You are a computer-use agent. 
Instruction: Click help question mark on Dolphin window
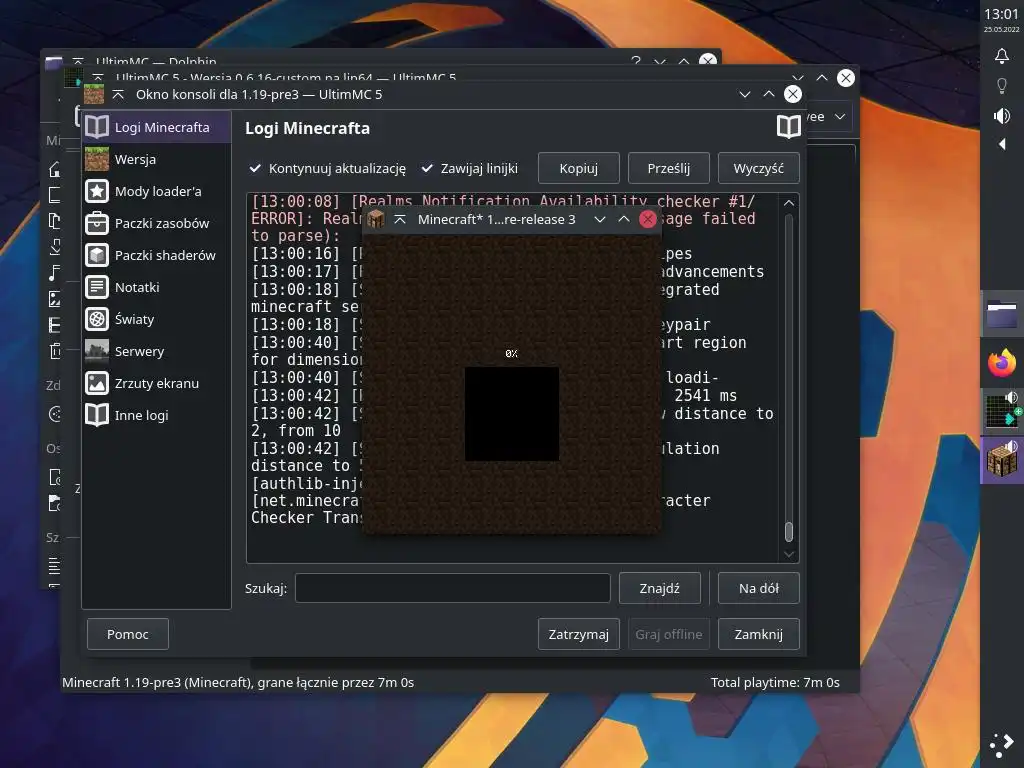(635, 61)
